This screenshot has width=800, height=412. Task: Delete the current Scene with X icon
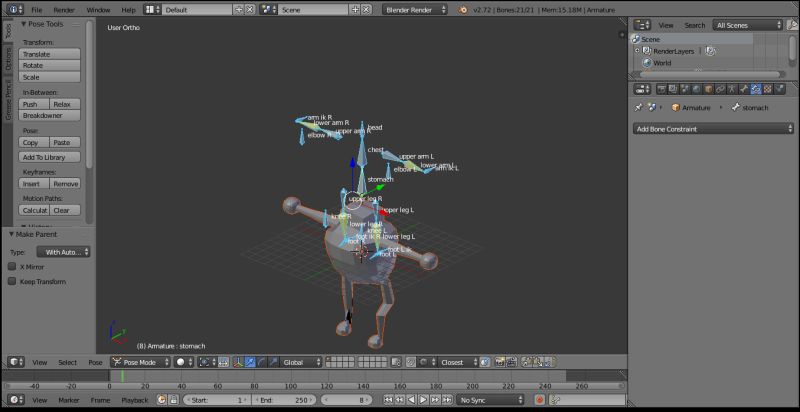tap(366, 10)
